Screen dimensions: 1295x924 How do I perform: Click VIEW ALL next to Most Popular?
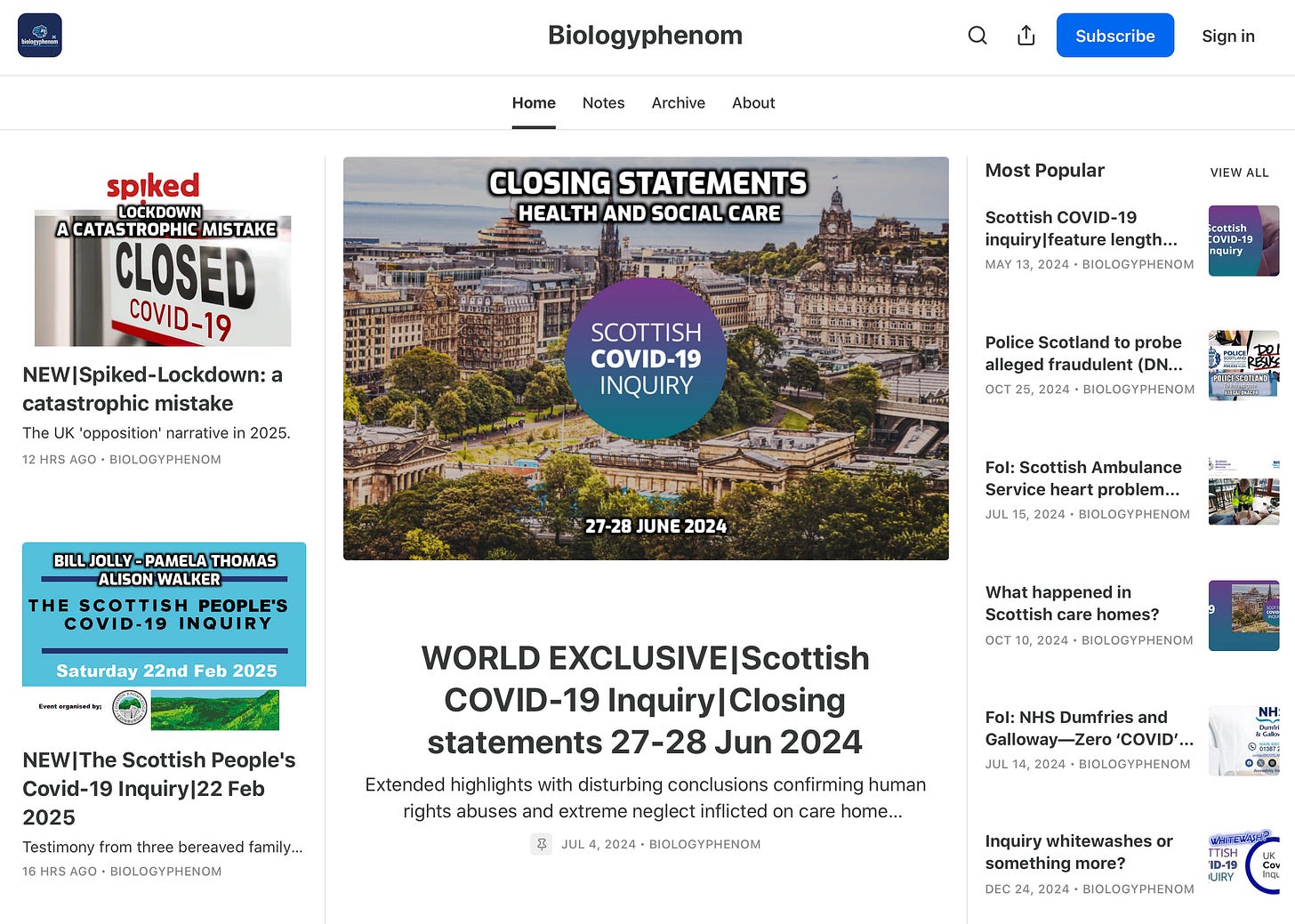[x=1240, y=173]
